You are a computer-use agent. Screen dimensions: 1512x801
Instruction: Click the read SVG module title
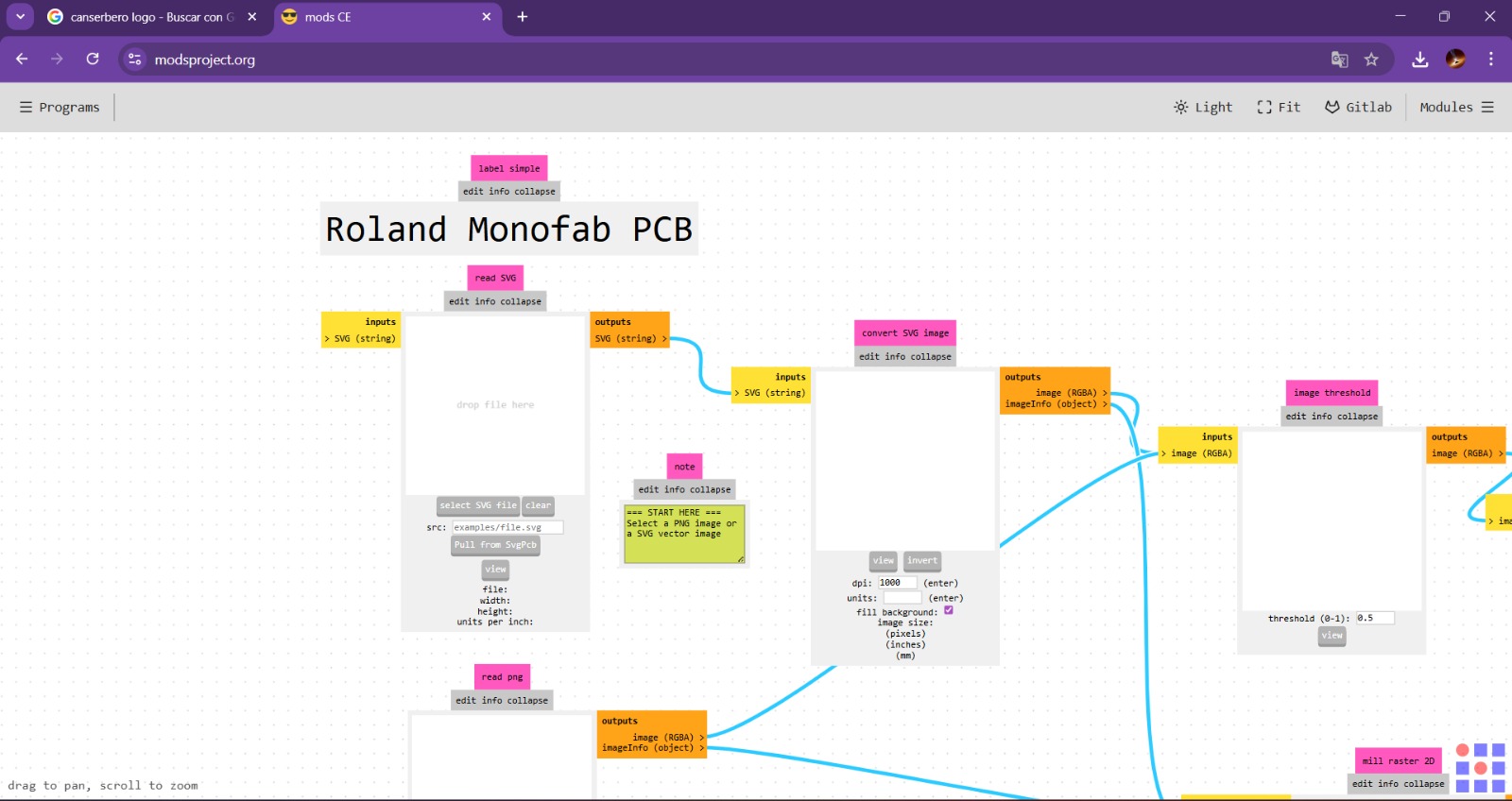(x=495, y=278)
